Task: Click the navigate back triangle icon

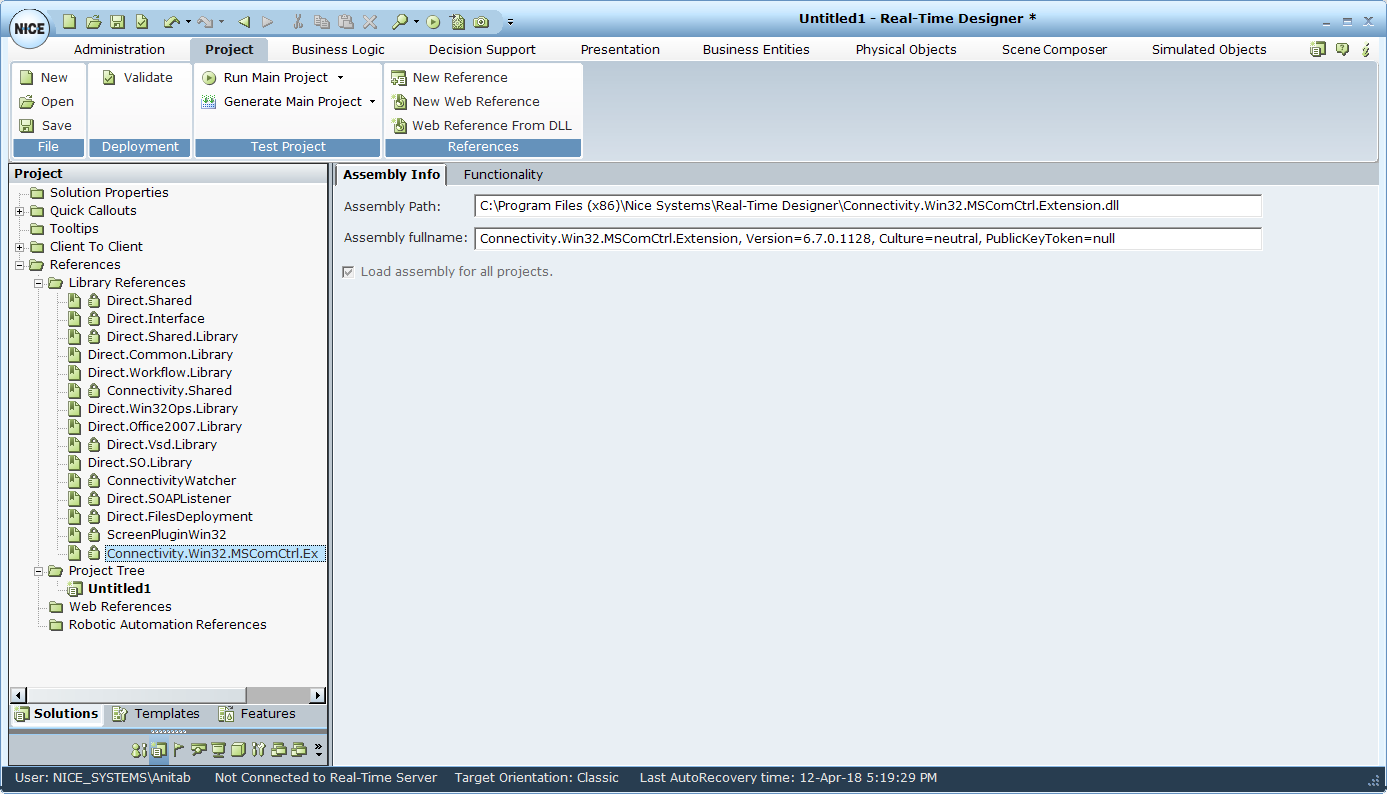Action: click(x=244, y=21)
